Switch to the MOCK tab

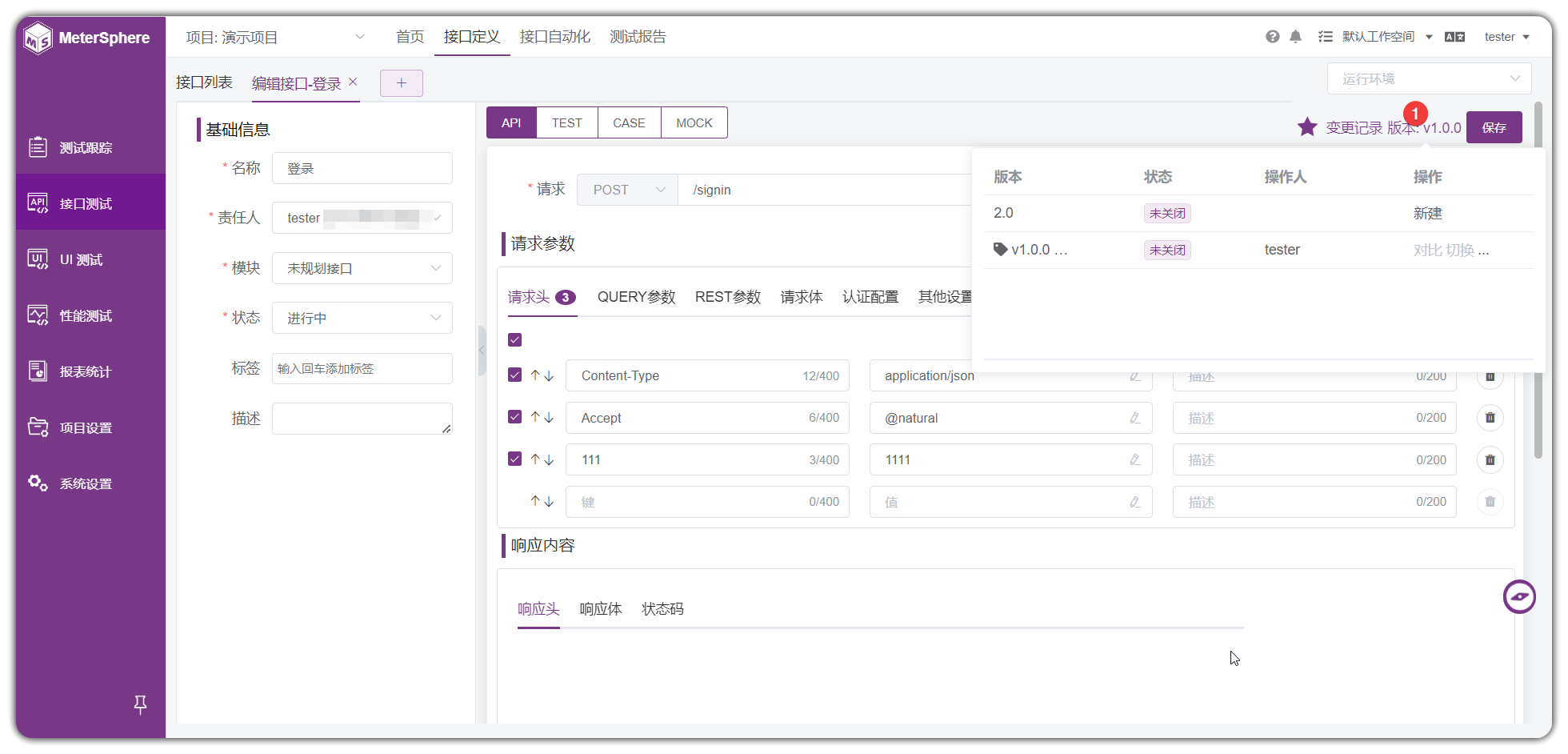click(x=694, y=122)
